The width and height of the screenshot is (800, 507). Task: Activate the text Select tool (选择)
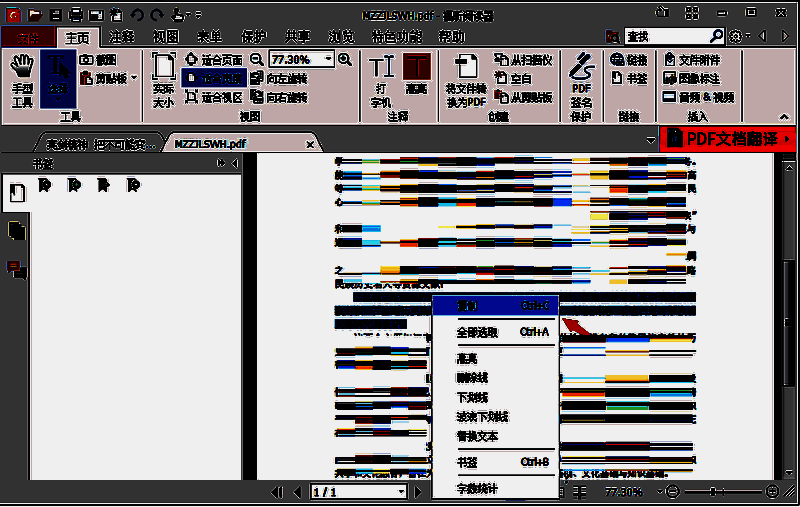(x=58, y=79)
